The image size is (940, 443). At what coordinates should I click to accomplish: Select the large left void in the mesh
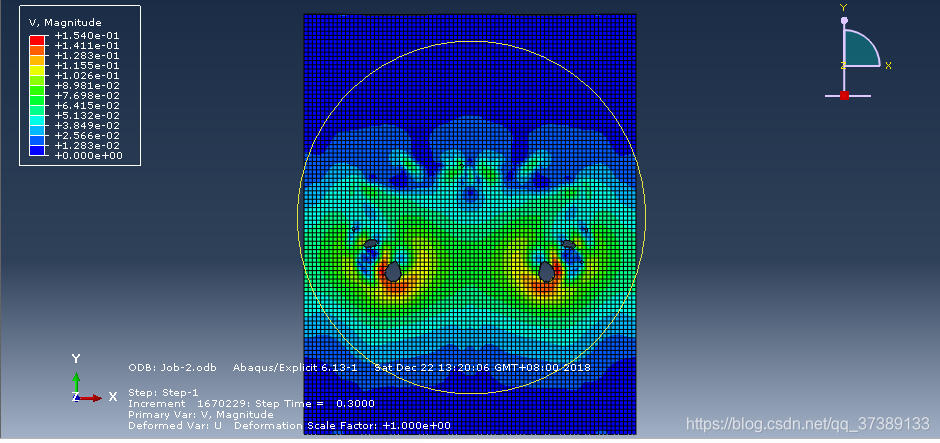pos(393,271)
